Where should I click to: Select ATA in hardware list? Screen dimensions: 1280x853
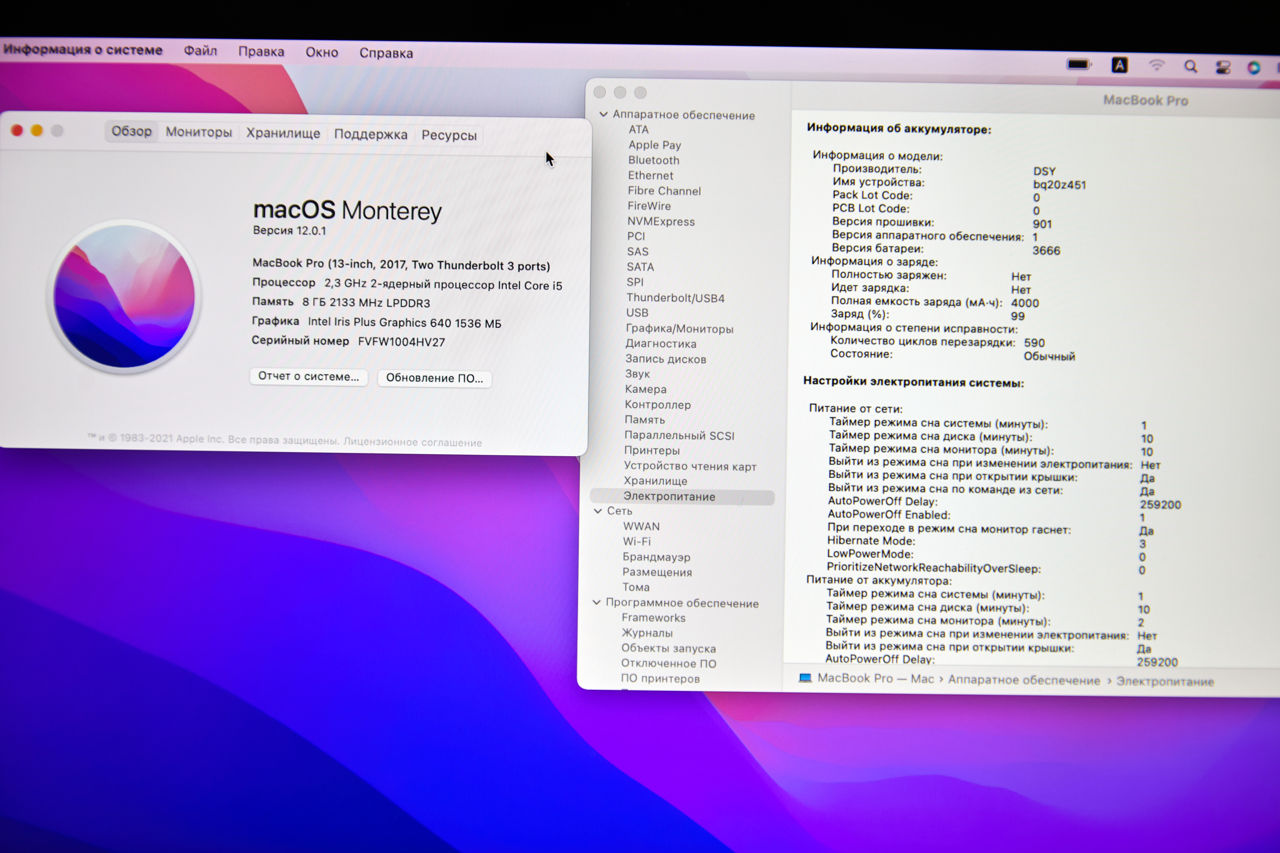click(x=638, y=130)
